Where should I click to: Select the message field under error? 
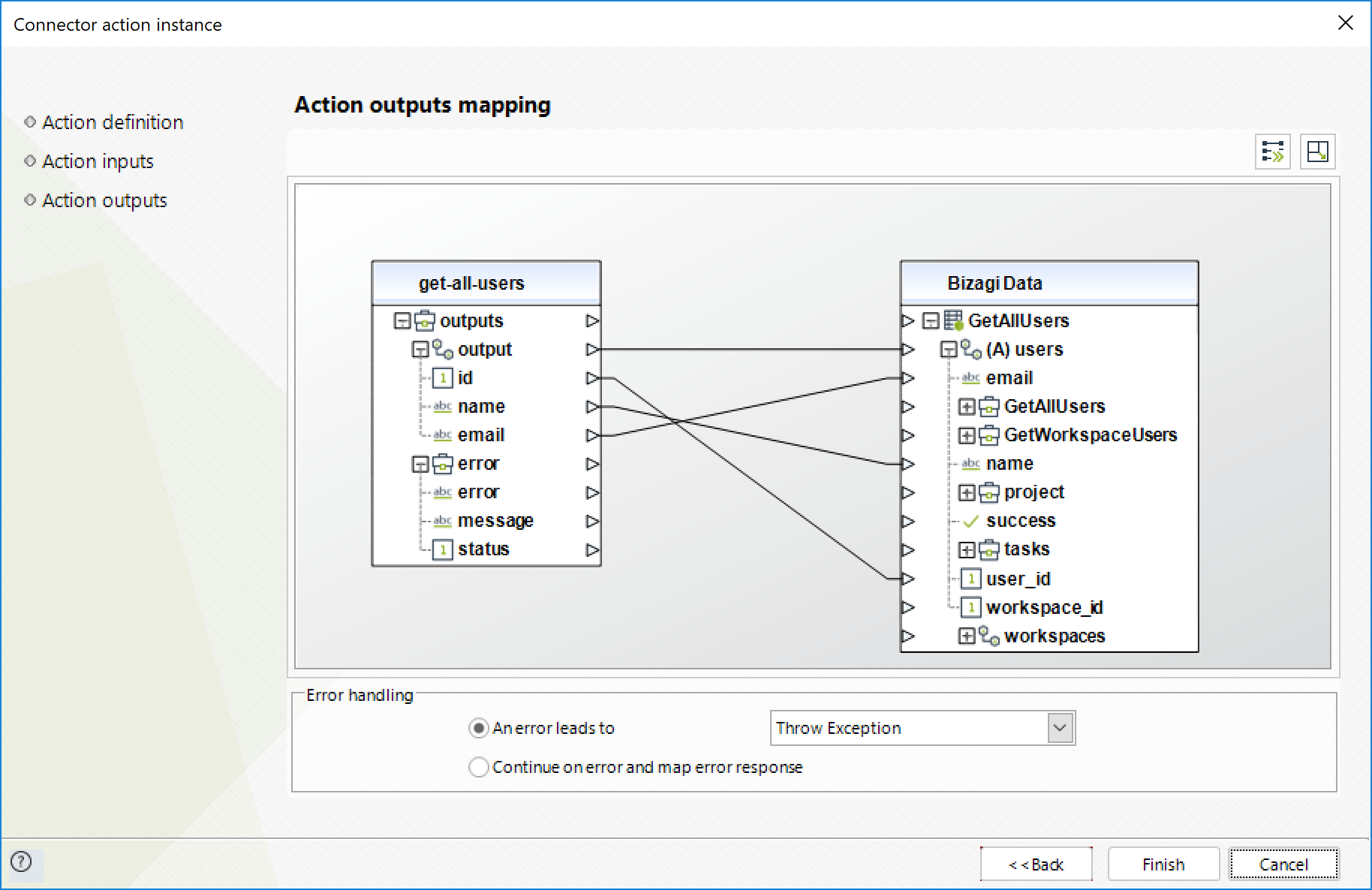pyautogui.click(x=495, y=521)
